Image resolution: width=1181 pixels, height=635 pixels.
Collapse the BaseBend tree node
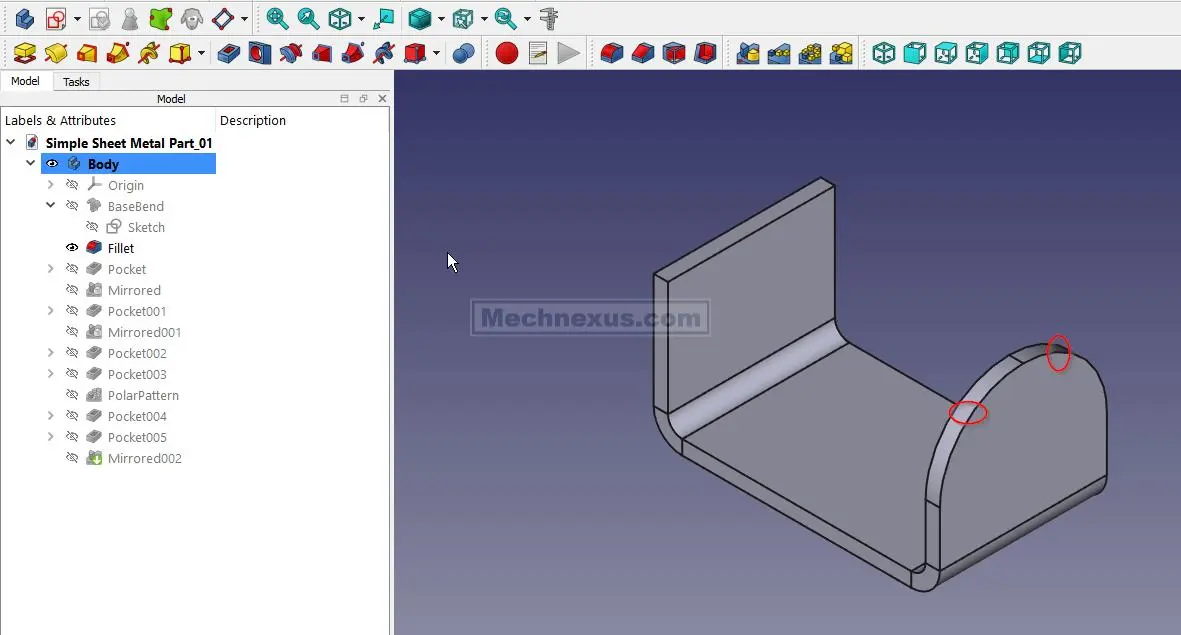click(51, 206)
